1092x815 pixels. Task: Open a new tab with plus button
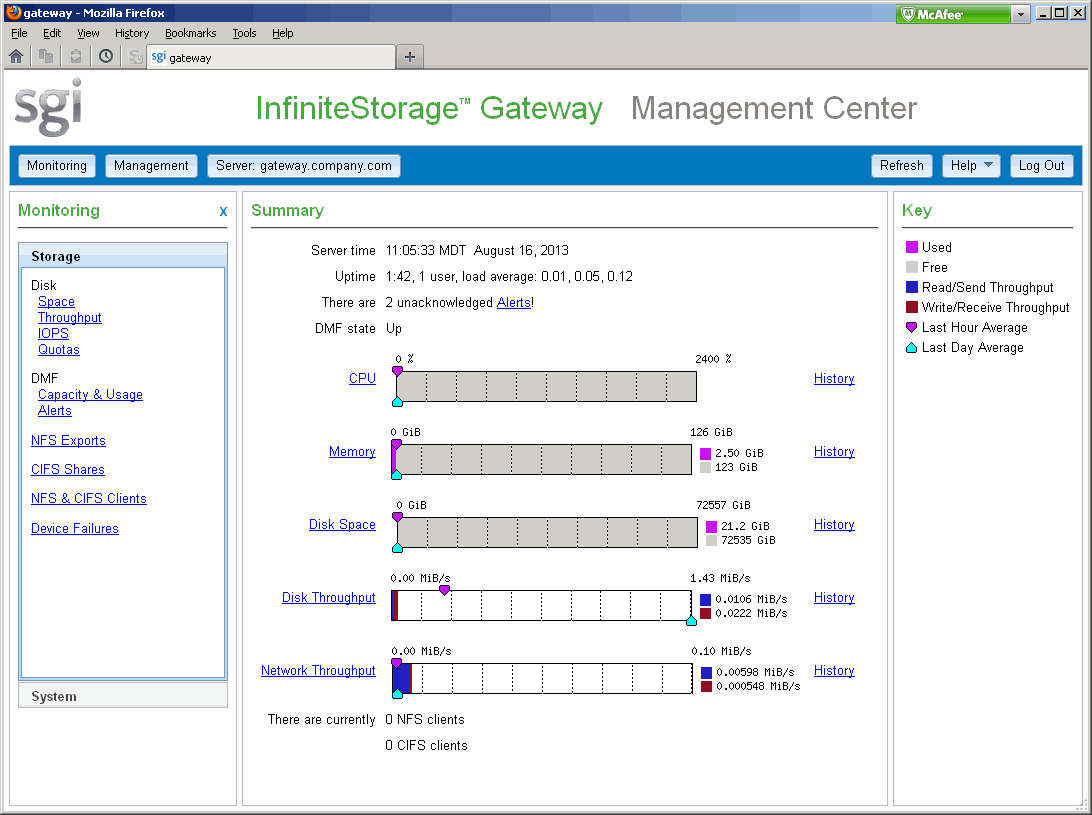(410, 57)
